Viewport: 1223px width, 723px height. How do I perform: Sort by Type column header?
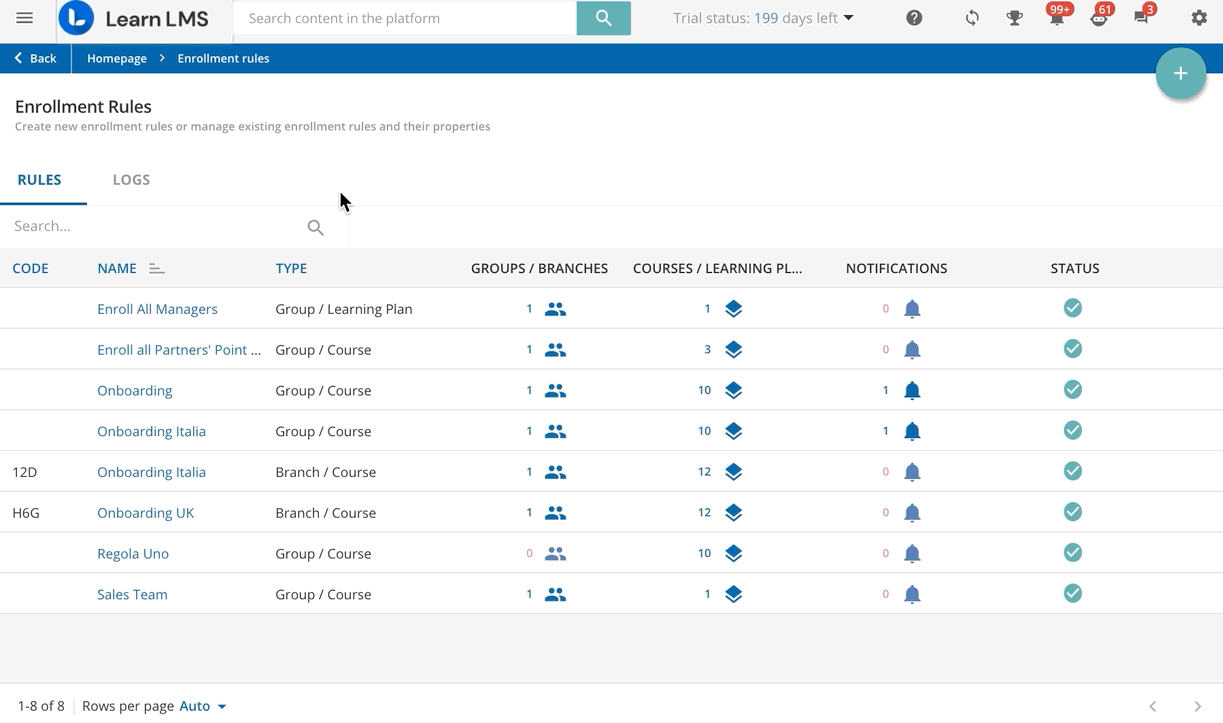(291, 268)
